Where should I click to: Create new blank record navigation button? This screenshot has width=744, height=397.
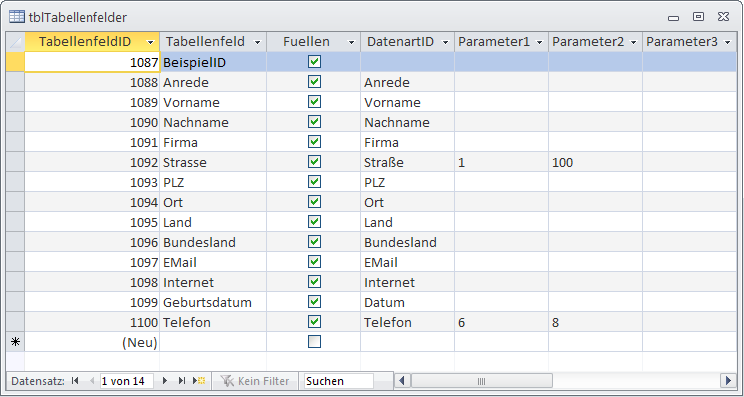(199, 380)
